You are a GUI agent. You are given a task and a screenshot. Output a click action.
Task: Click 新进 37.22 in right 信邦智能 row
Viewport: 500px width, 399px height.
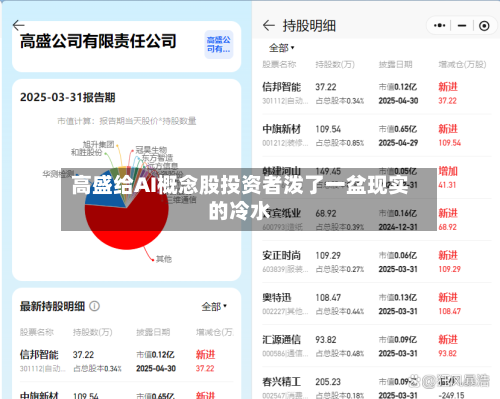point(448,94)
